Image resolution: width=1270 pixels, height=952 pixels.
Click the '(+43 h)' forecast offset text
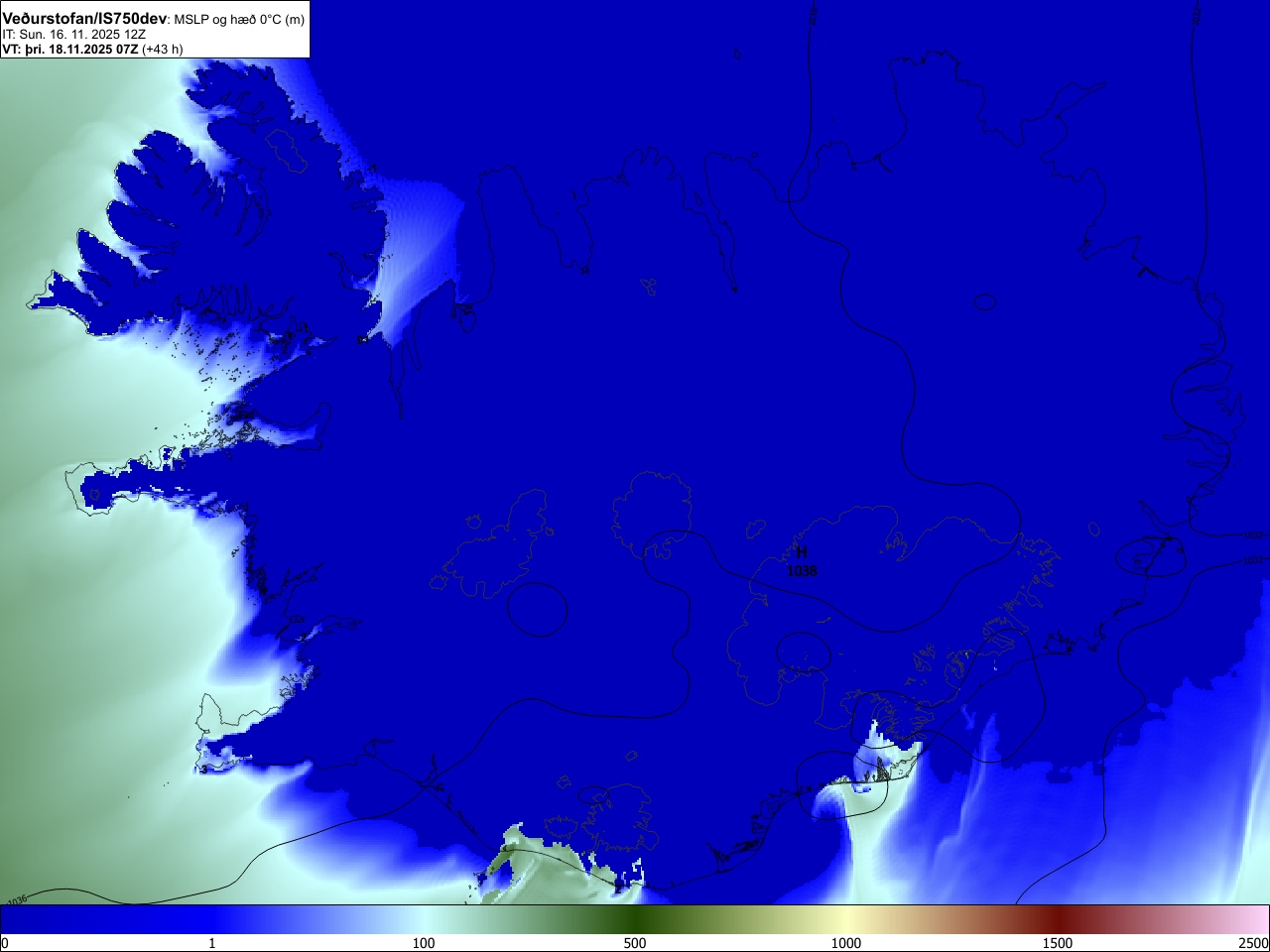tap(163, 49)
